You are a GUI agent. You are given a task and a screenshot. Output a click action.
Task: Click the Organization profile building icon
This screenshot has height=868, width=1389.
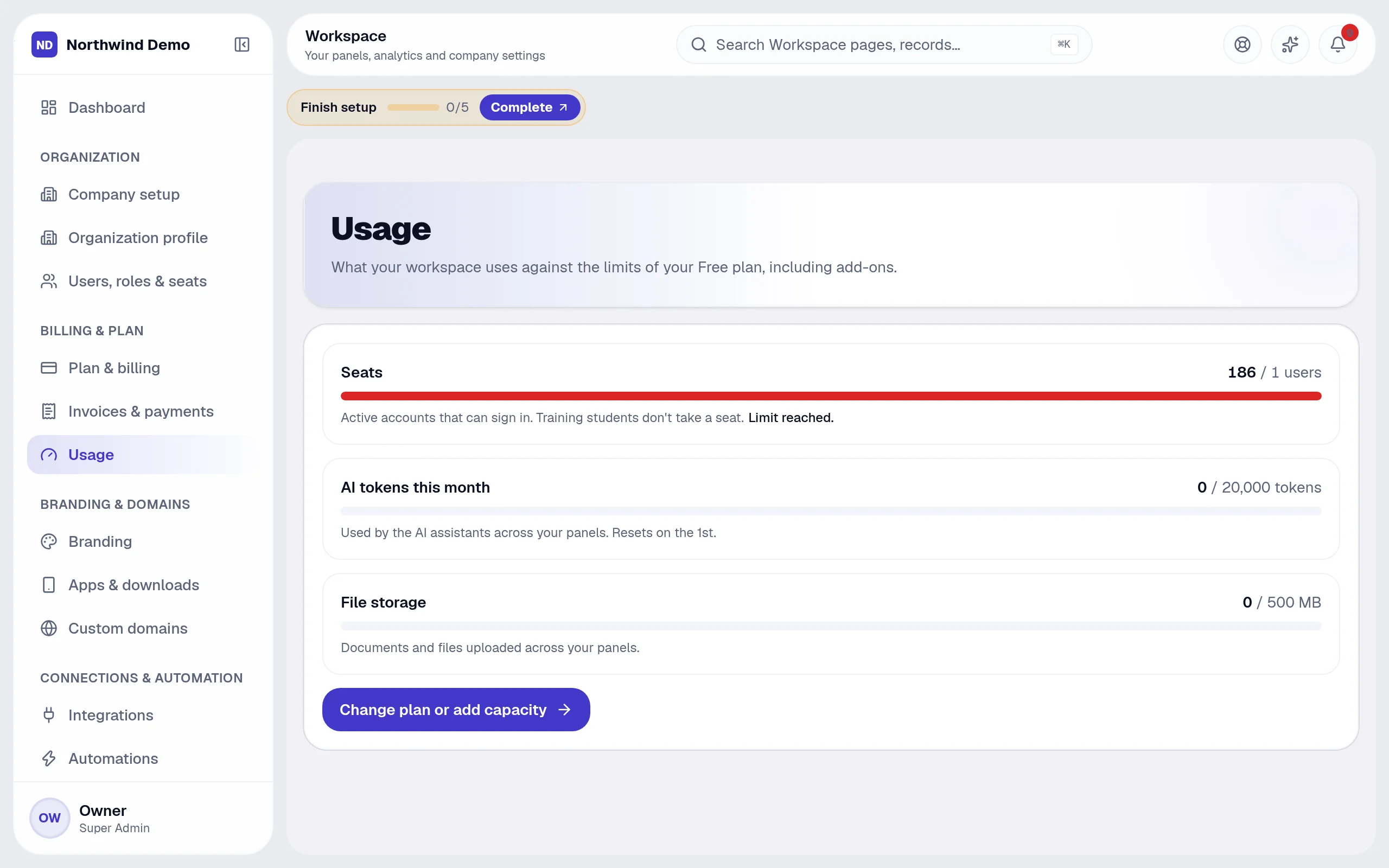(49, 238)
